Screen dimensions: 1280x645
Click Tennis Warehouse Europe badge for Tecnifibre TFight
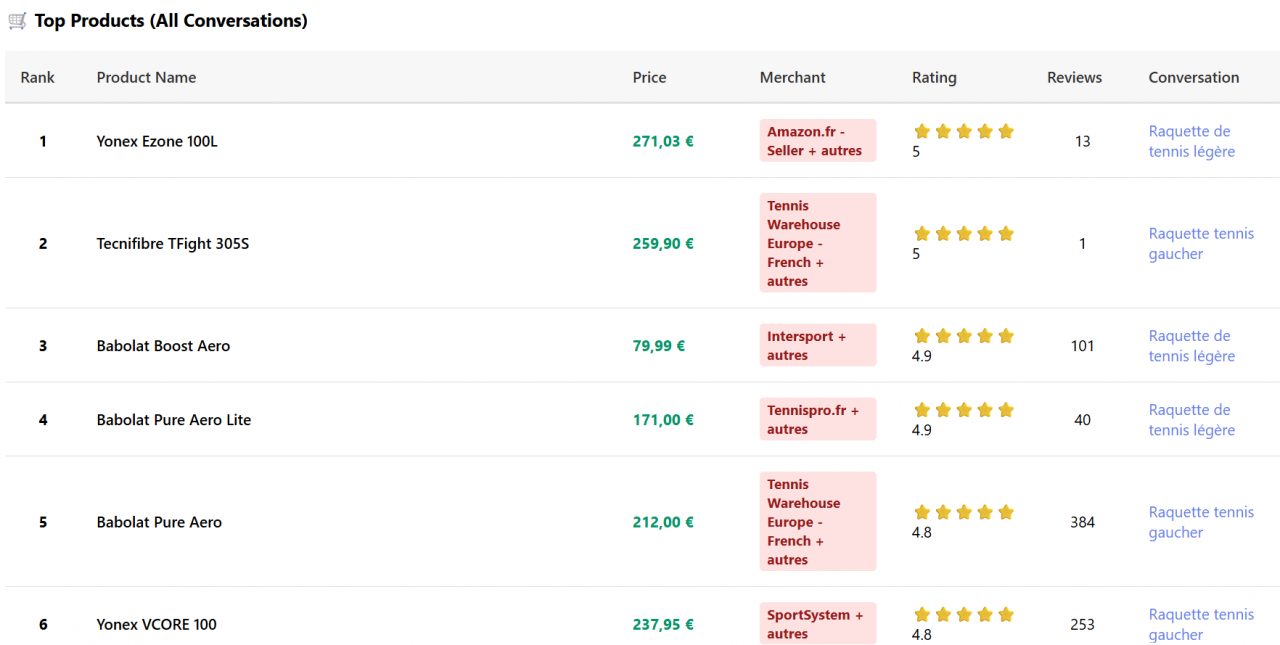click(x=818, y=243)
